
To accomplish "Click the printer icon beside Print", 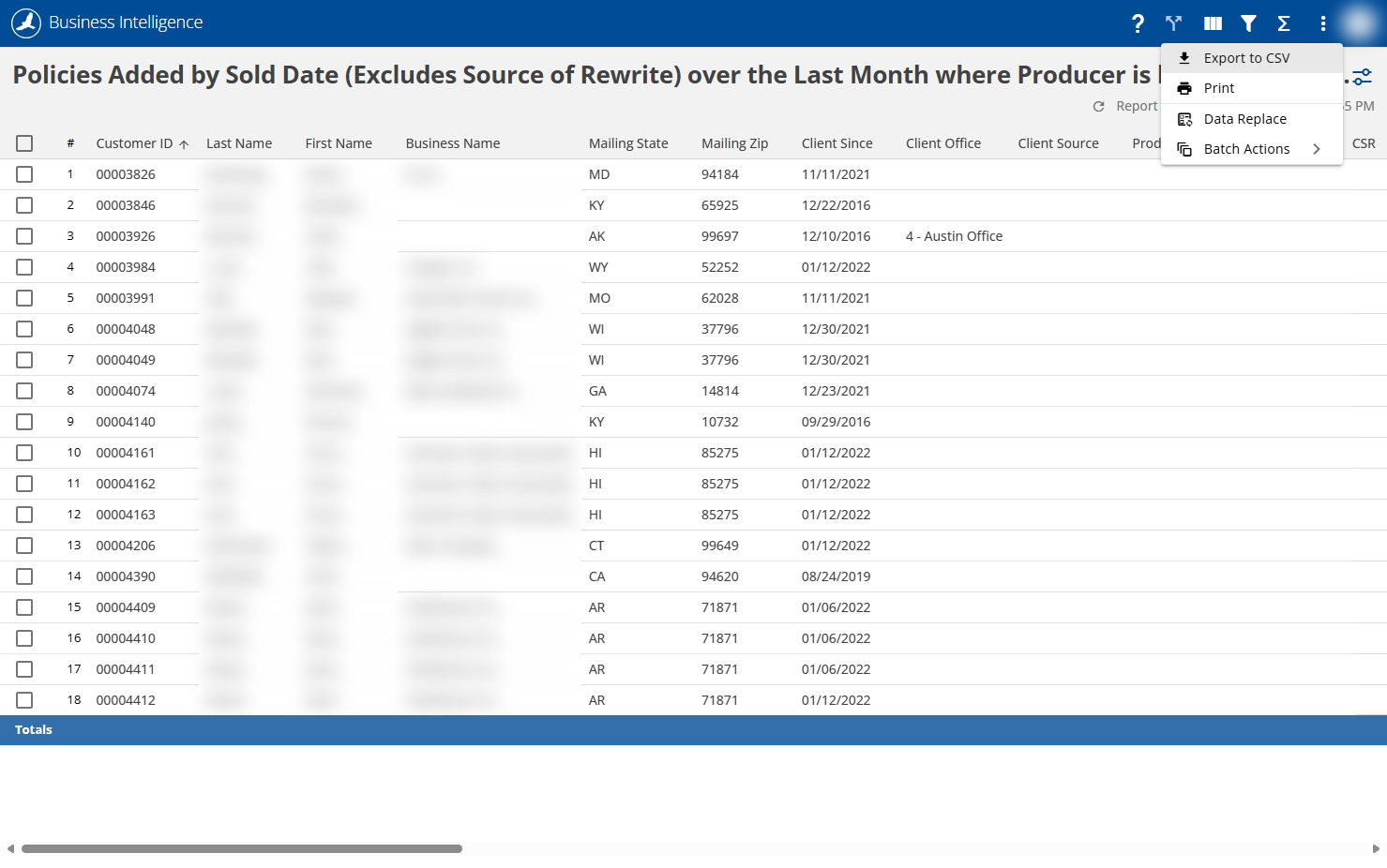I will tap(1184, 88).
